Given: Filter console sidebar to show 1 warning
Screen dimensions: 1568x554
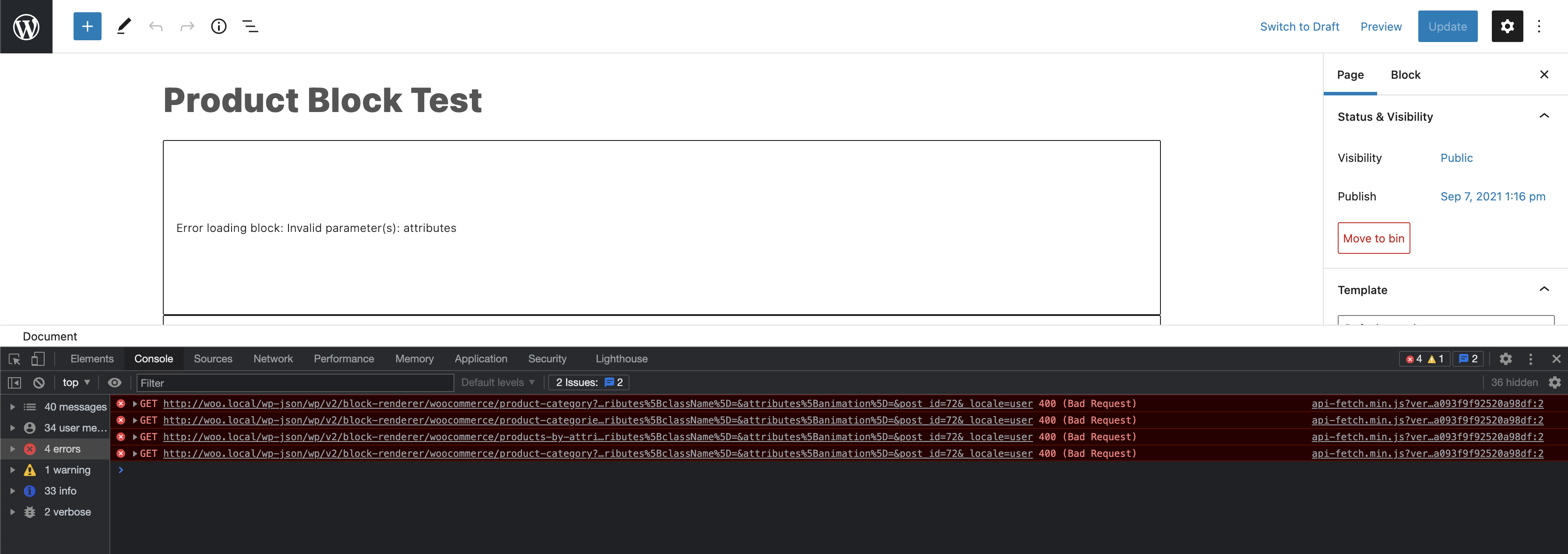Looking at the screenshot, I should (67, 470).
